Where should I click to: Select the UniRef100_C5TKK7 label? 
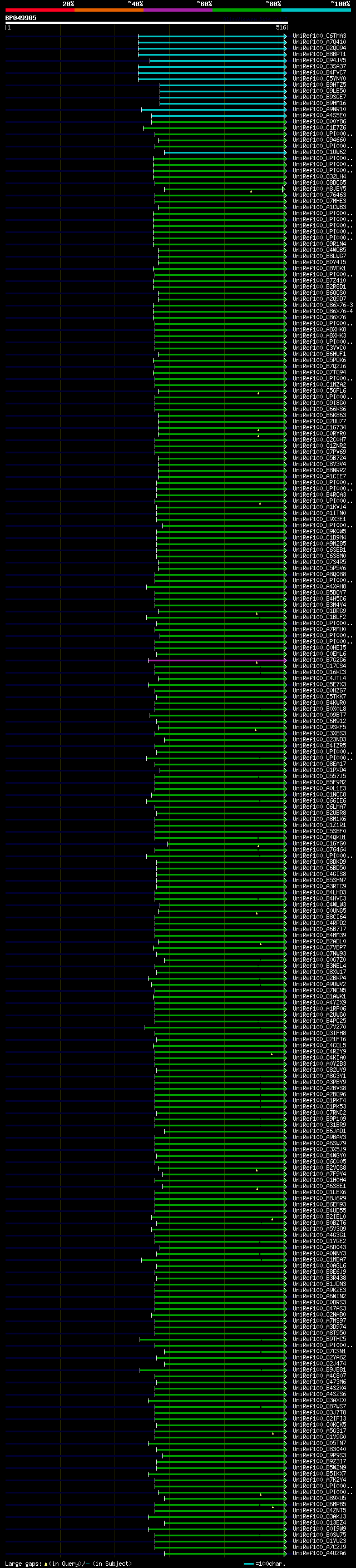click(x=319, y=696)
